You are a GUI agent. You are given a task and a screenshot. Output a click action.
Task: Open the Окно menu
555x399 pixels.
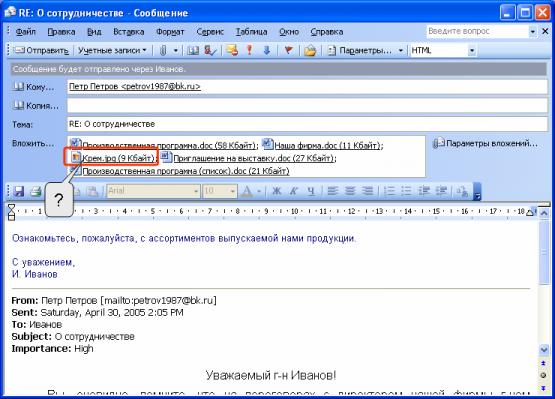click(x=289, y=32)
